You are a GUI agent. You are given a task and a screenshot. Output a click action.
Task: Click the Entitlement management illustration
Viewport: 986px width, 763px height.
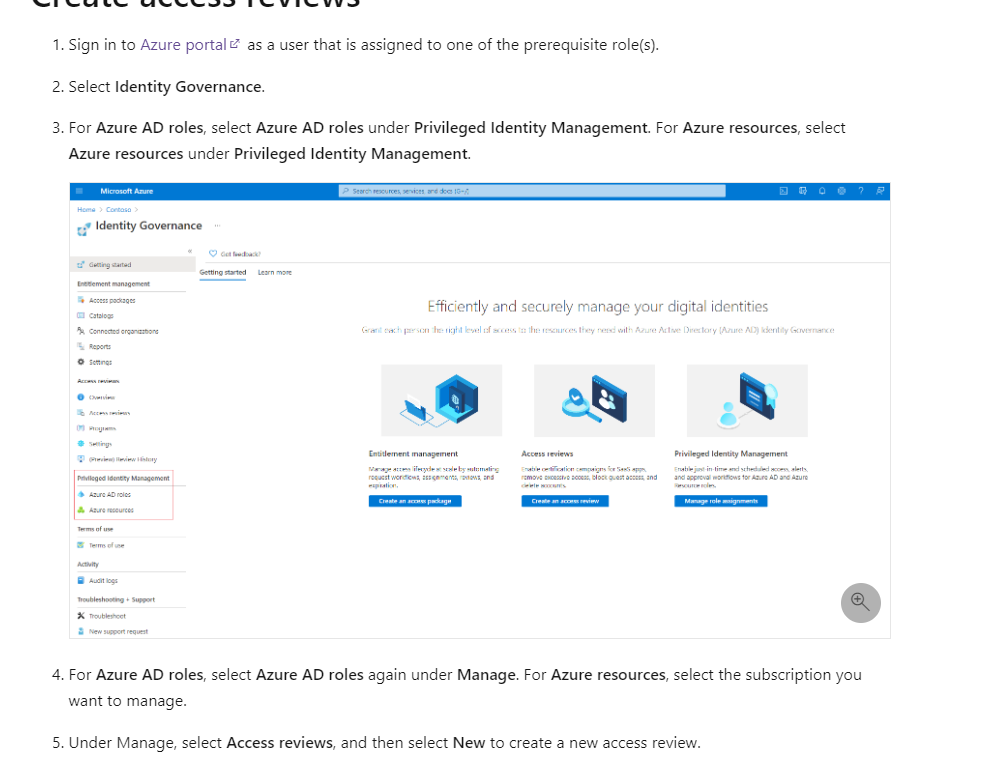pos(441,400)
